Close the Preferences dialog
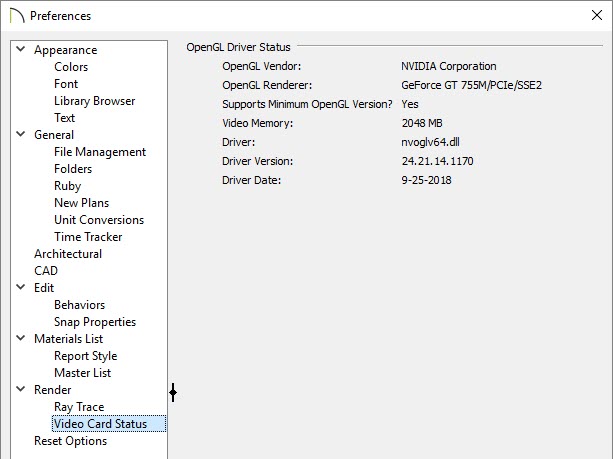The width and height of the screenshot is (613, 459). pyautogui.click(x=597, y=15)
